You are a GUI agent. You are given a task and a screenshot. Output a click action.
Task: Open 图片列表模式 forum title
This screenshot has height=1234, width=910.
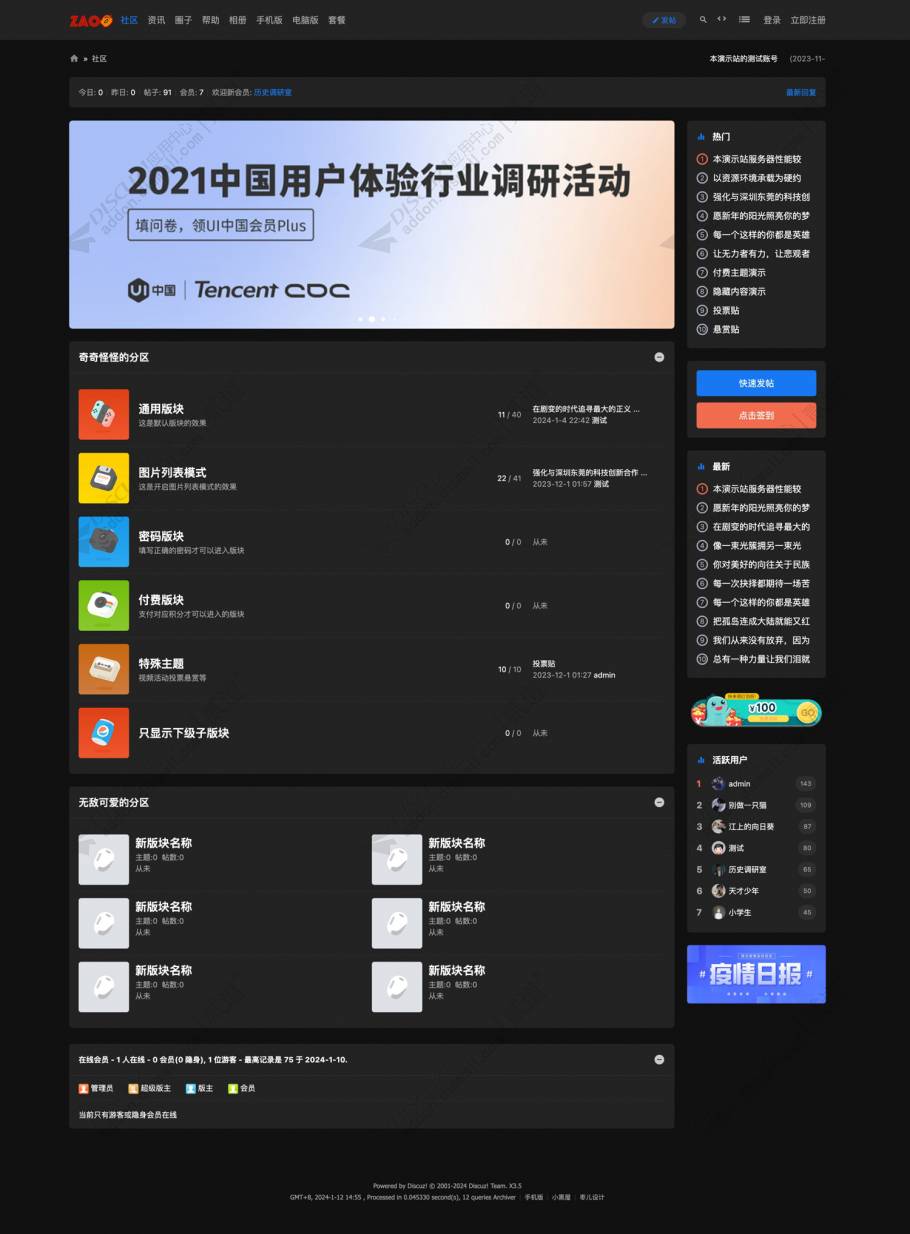(172, 473)
